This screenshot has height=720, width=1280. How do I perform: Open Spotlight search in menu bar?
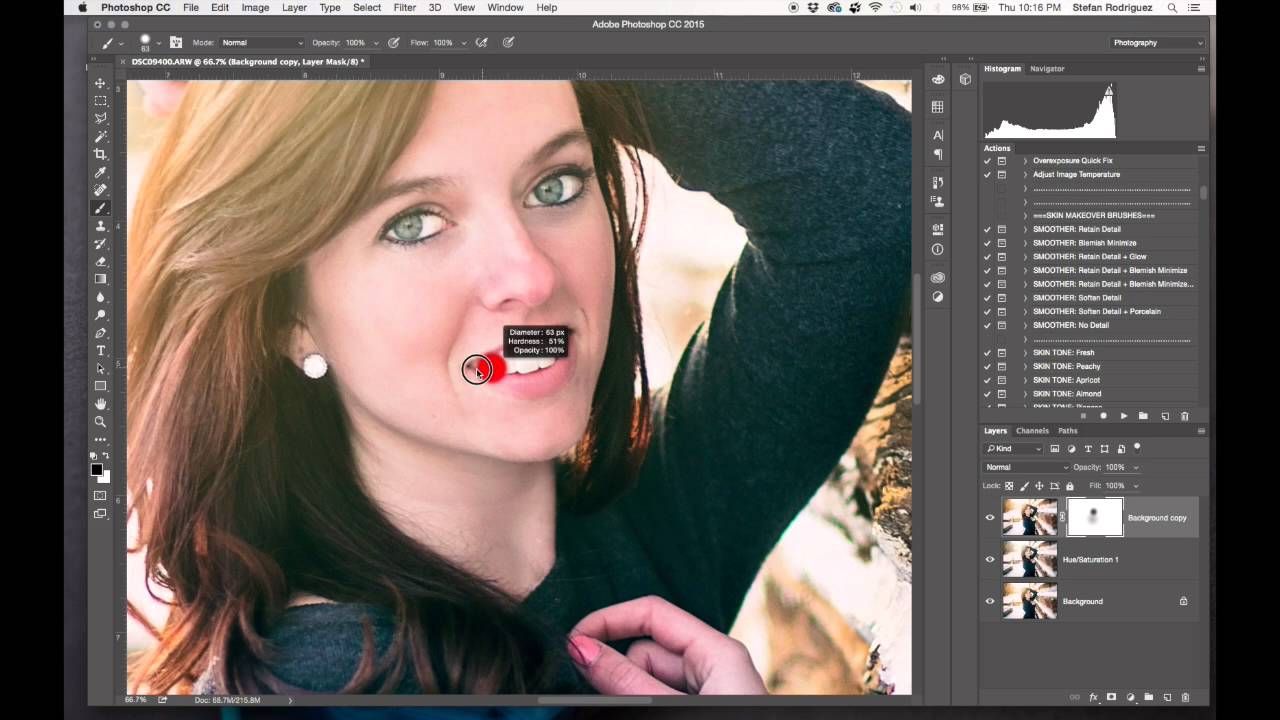1172,8
